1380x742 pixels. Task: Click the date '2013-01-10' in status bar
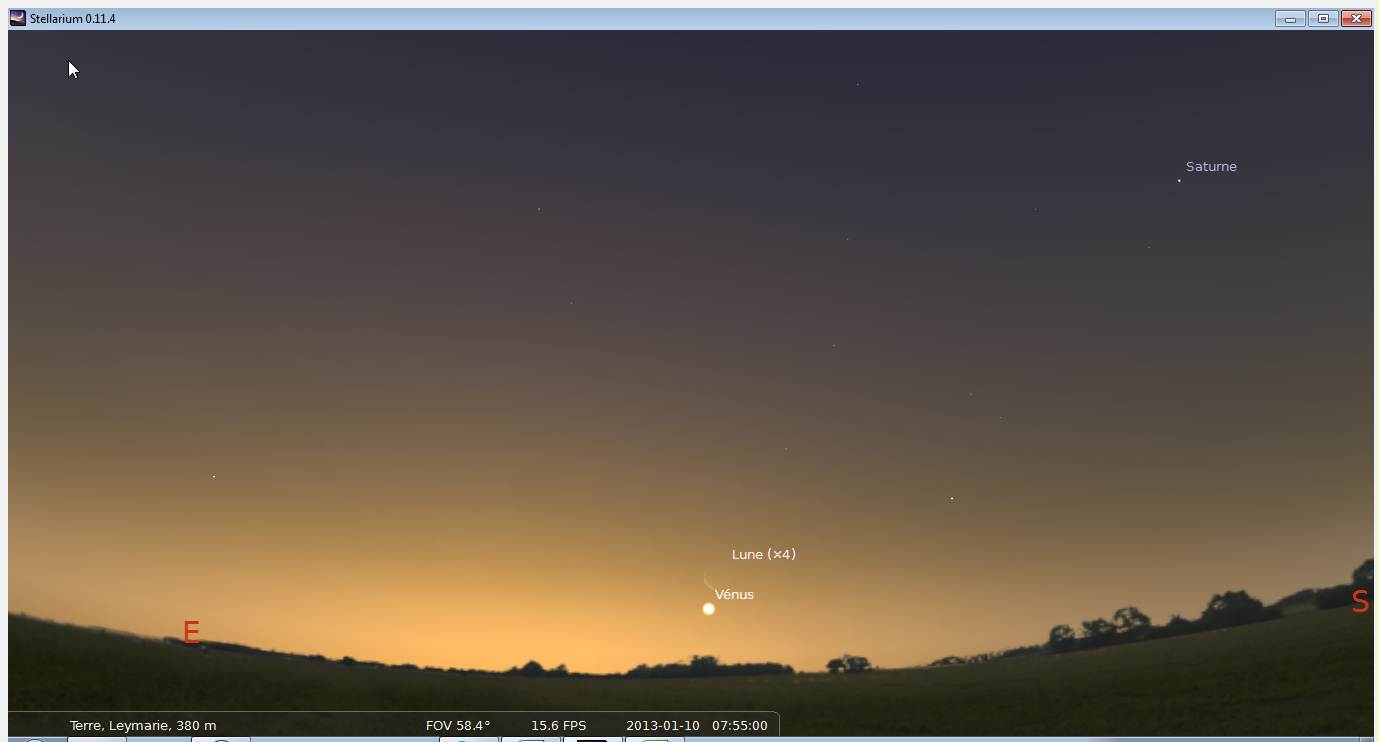tap(663, 726)
